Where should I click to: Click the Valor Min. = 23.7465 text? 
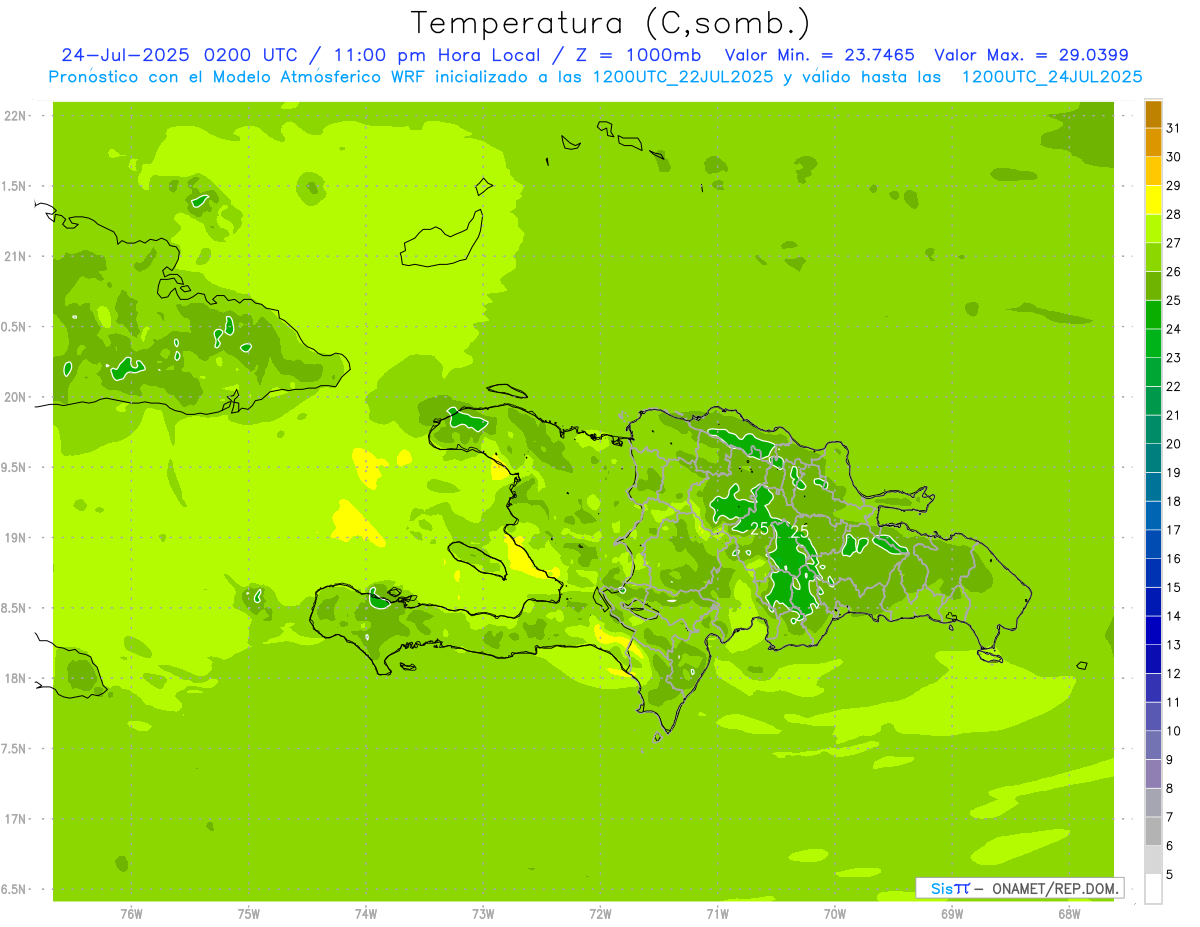[819, 55]
